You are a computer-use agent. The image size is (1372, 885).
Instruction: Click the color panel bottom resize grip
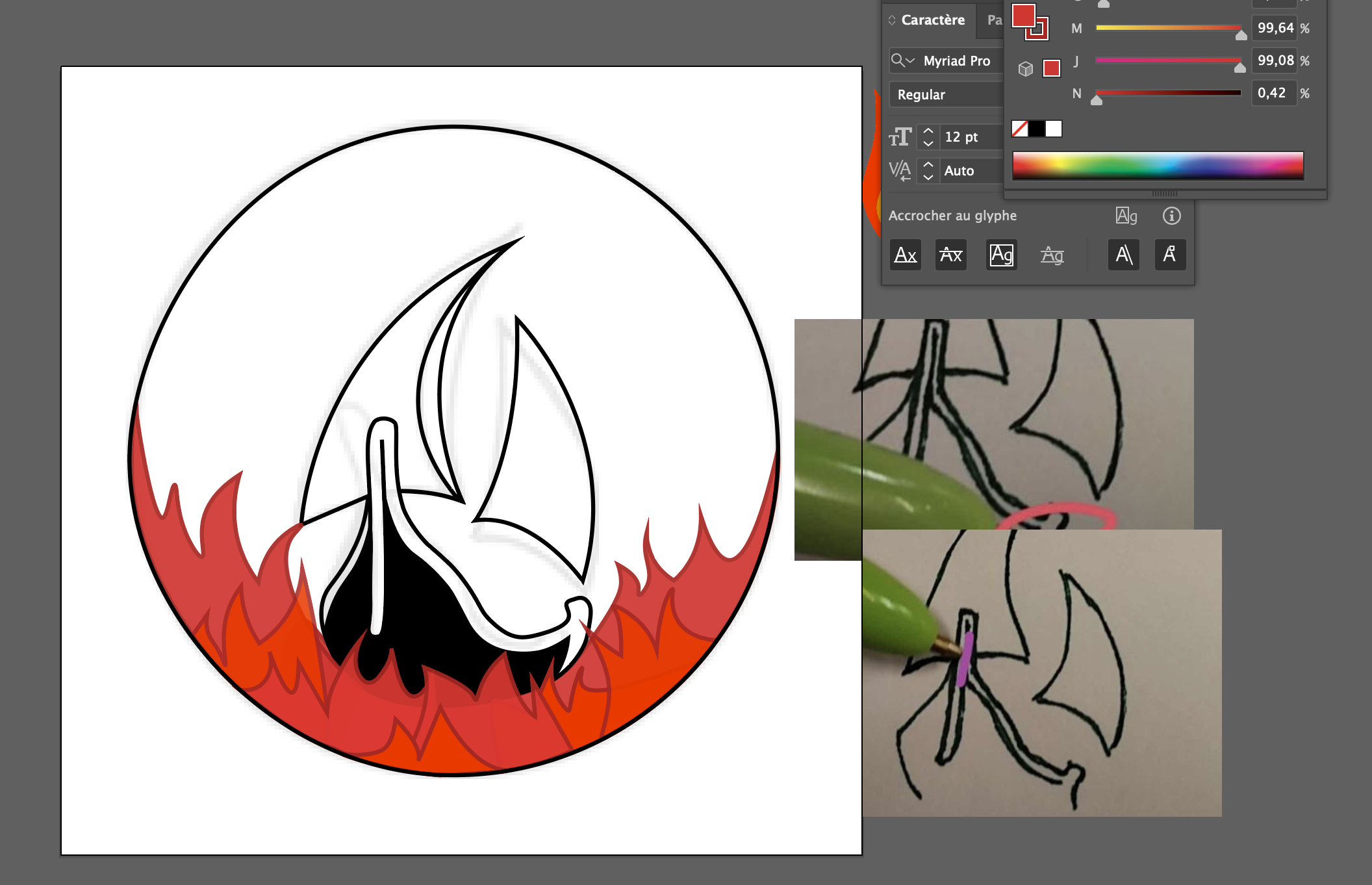coord(1164,194)
